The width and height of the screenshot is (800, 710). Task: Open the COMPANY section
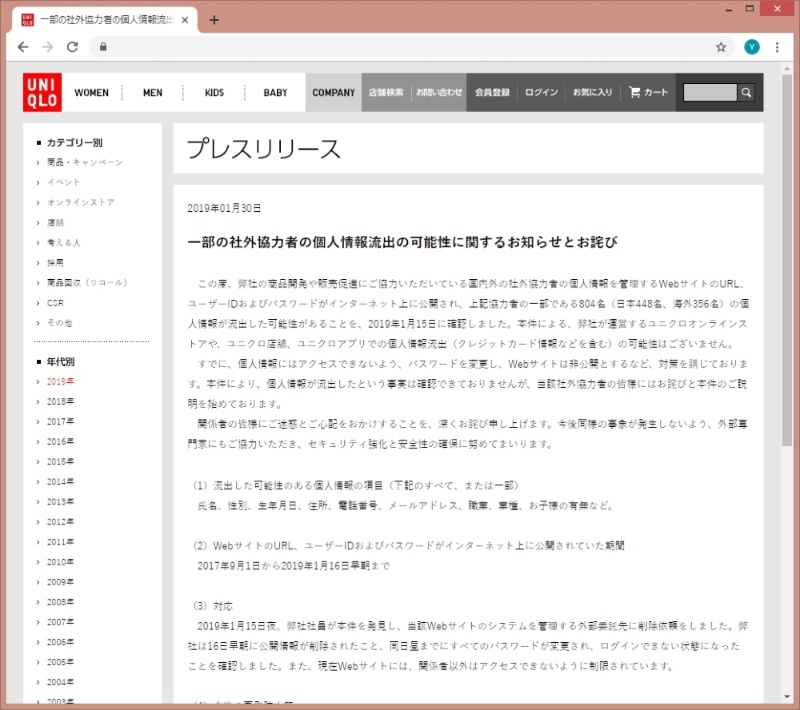tap(333, 93)
